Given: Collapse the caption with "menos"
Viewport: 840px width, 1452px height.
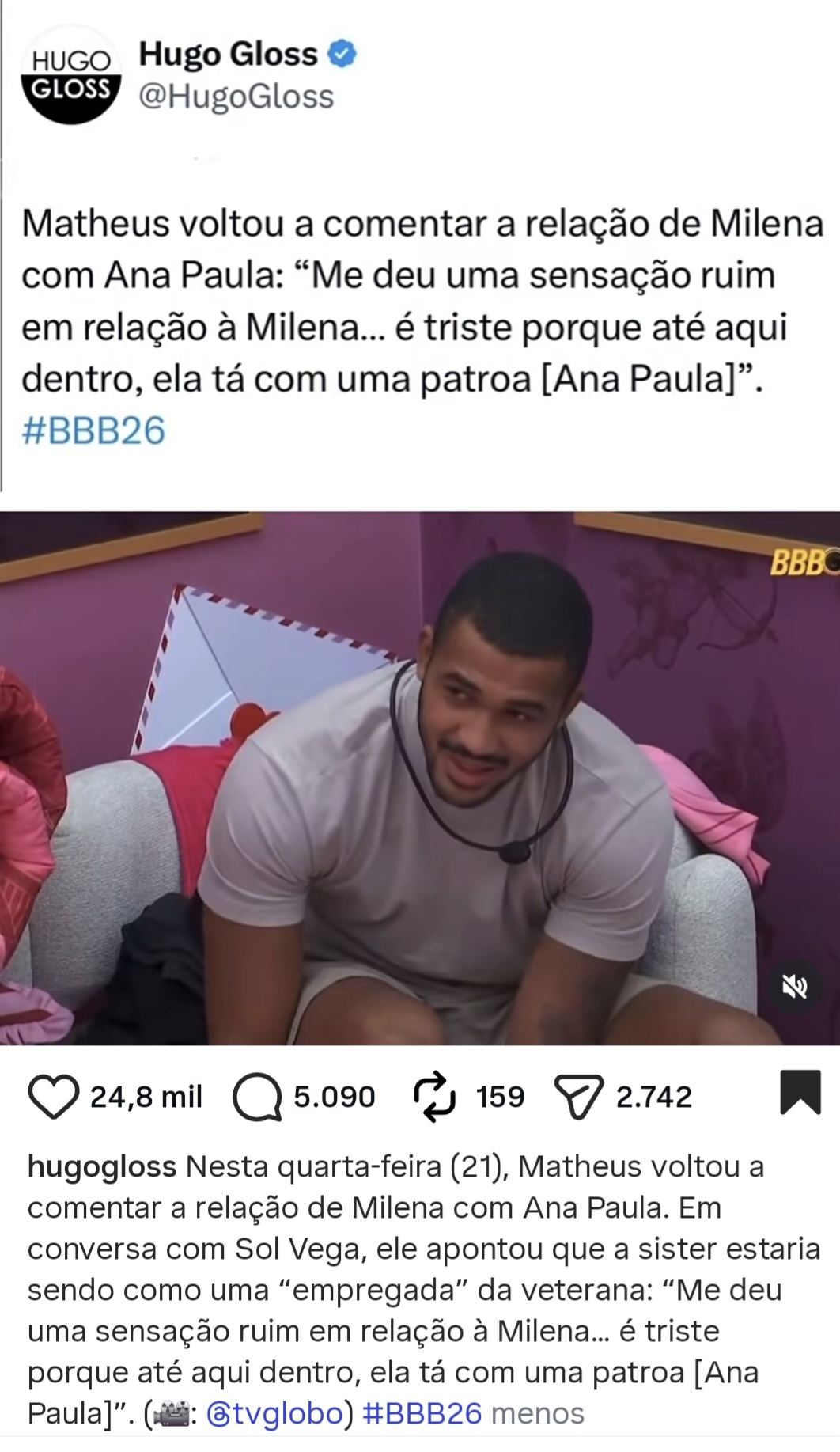Looking at the screenshot, I should 537,1413.
